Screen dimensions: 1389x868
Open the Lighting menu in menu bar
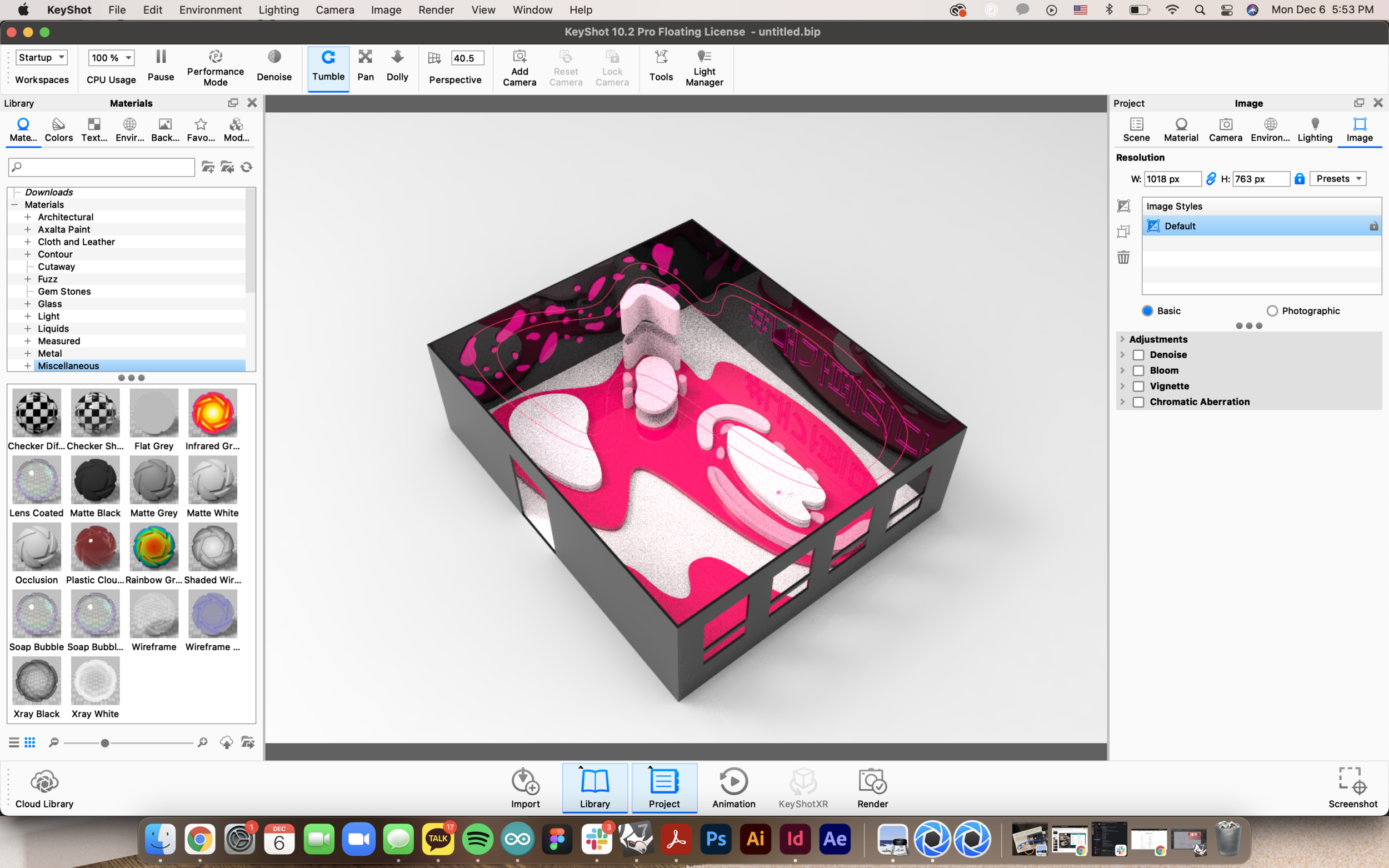(278, 10)
